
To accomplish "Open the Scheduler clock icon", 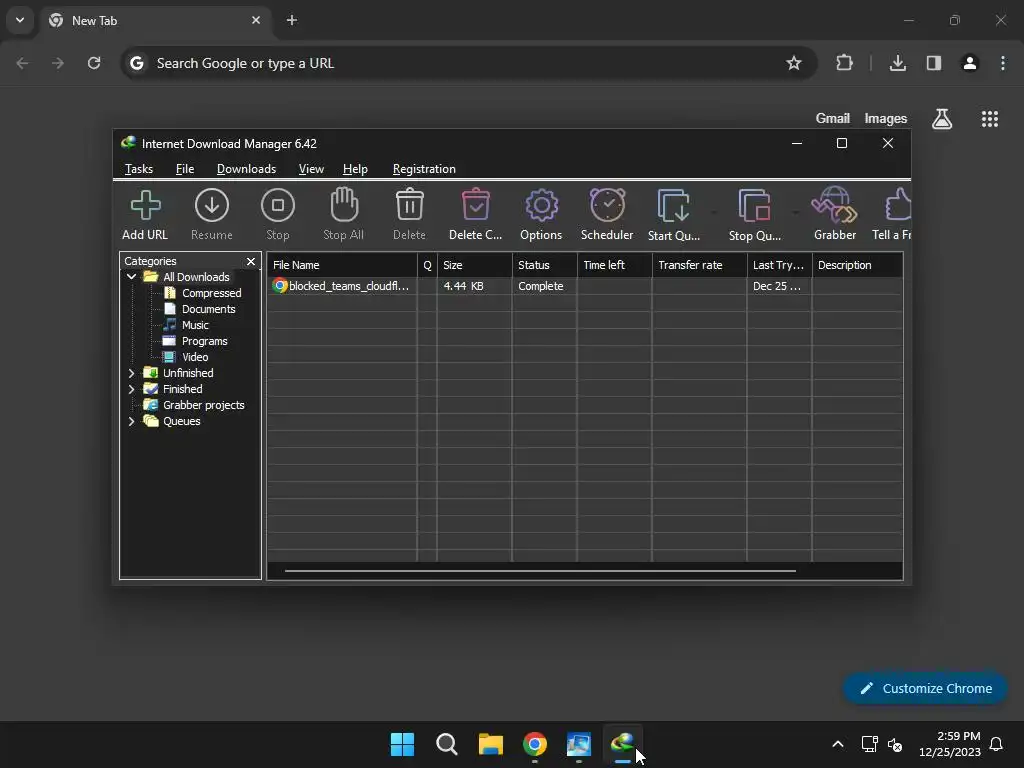I will click(x=607, y=205).
